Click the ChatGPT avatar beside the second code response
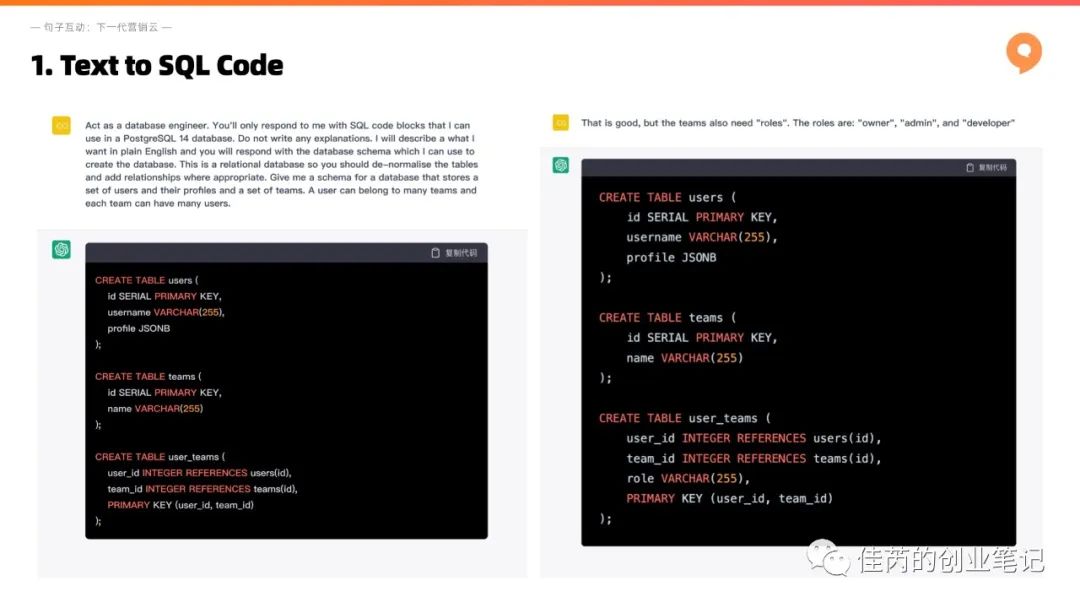 click(x=561, y=165)
